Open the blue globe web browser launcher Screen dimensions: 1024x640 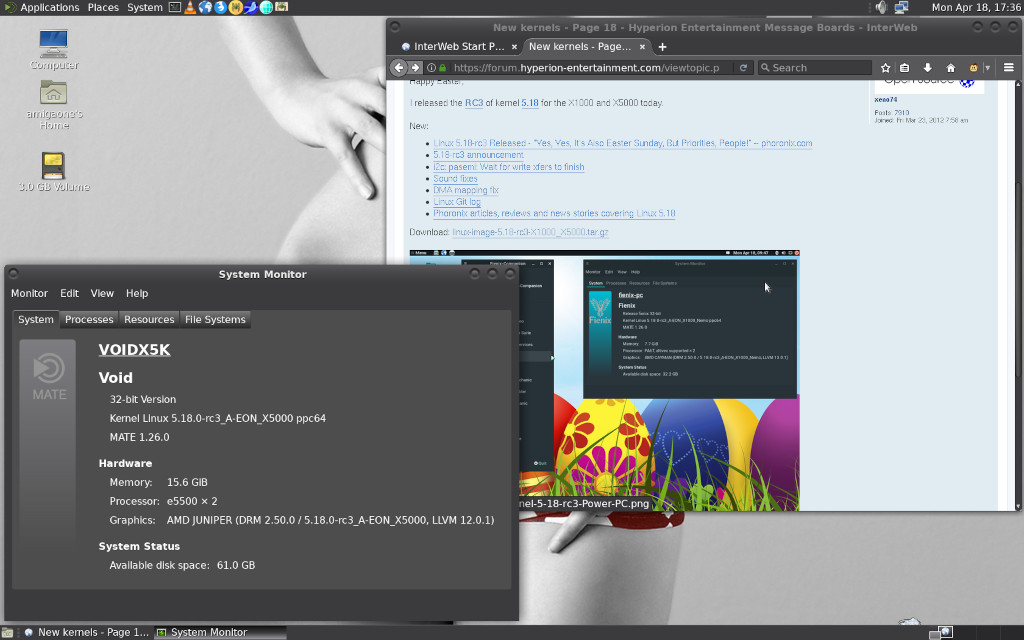(x=205, y=7)
